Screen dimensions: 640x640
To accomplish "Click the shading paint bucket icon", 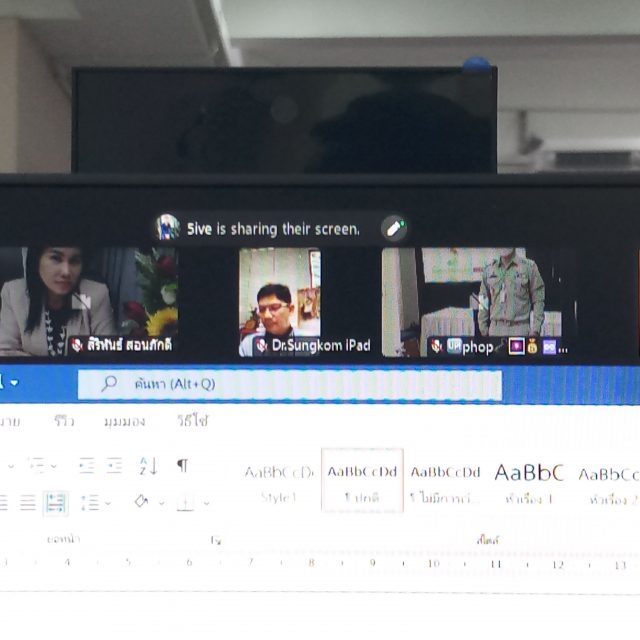I will pyautogui.click(x=141, y=502).
